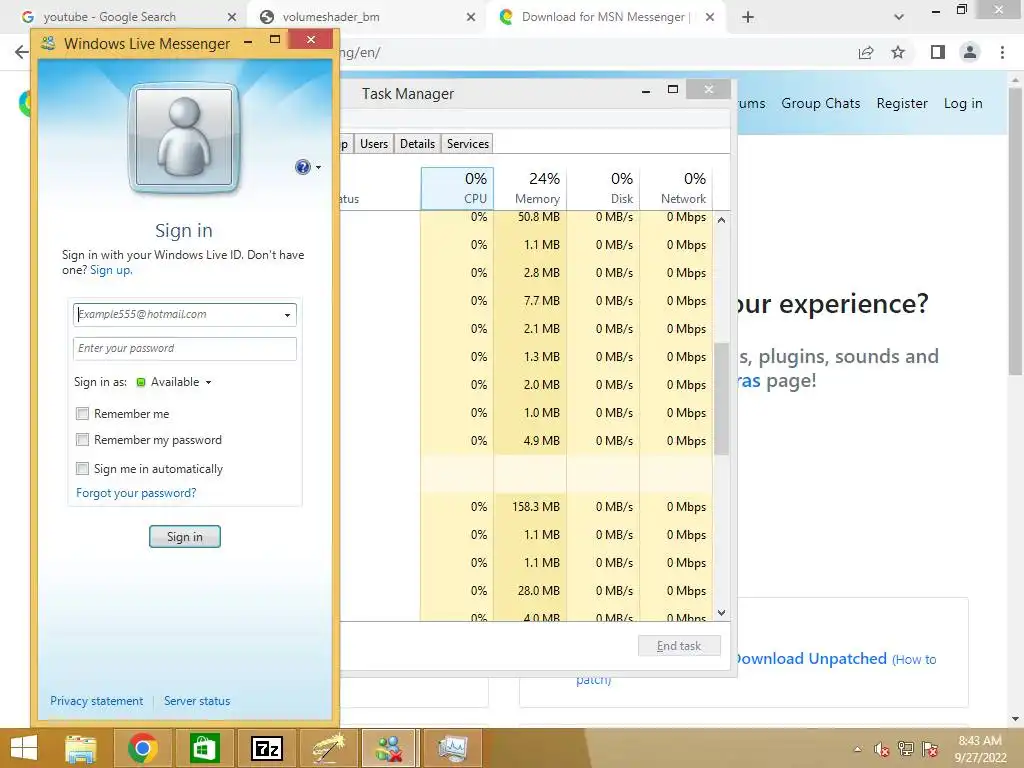The width and height of the screenshot is (1024, 768).
Task: Open the Users tab in Task Manager
Action: pyautogui.click(x=374, y=144)
